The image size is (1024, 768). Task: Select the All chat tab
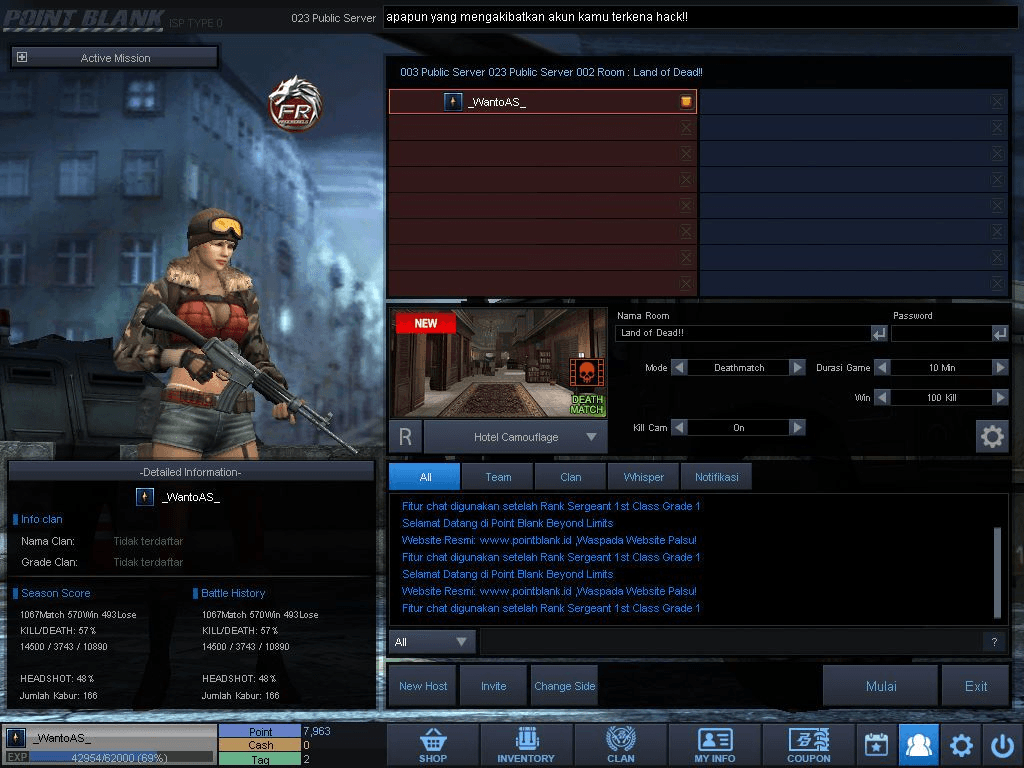(424, 477)
